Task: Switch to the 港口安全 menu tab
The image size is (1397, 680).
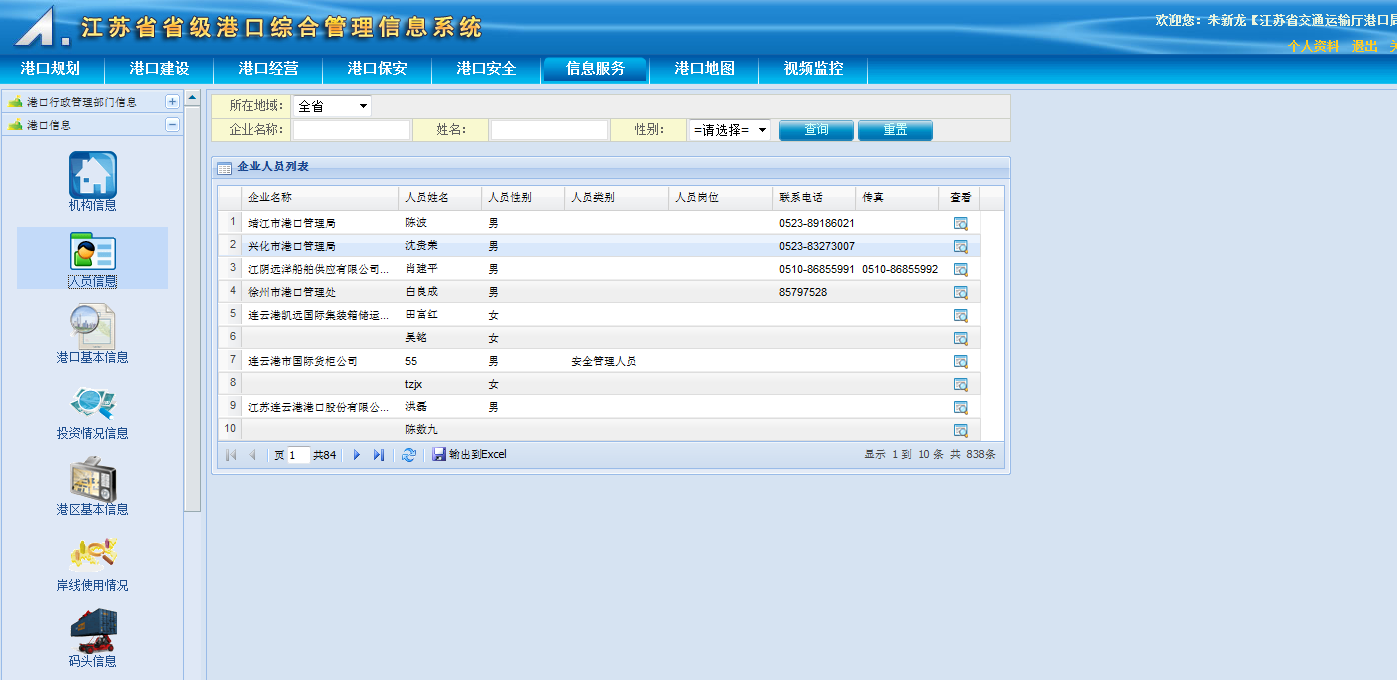Action: click(x=486, y=69)
